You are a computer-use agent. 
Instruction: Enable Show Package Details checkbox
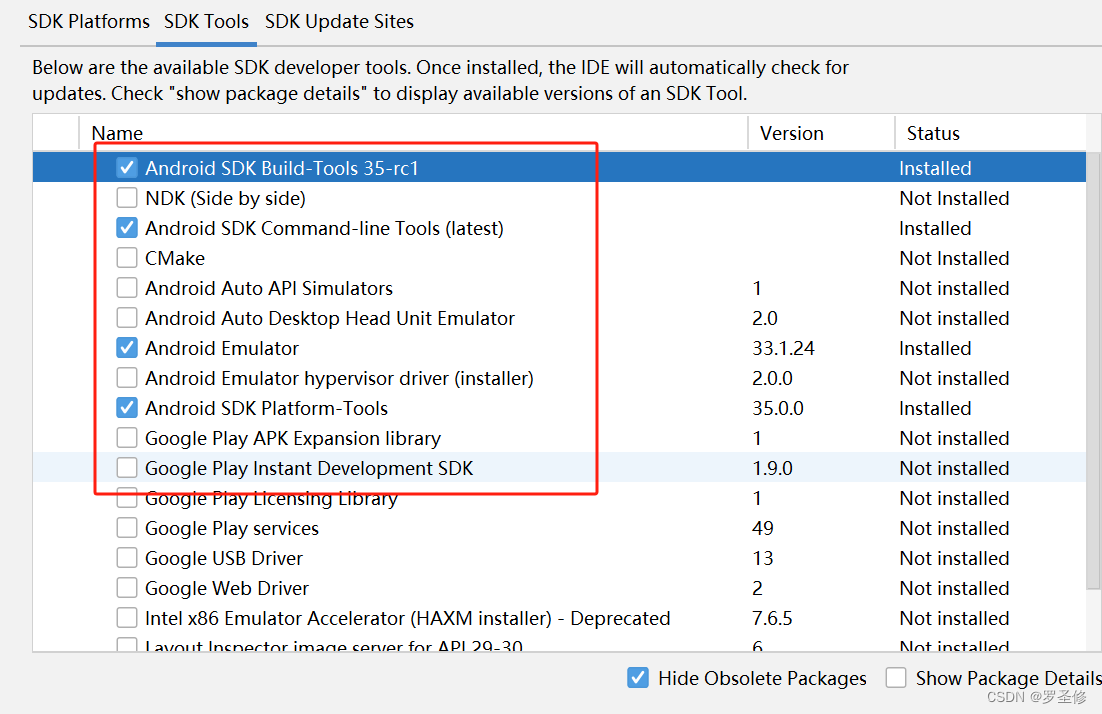point(895,678)
